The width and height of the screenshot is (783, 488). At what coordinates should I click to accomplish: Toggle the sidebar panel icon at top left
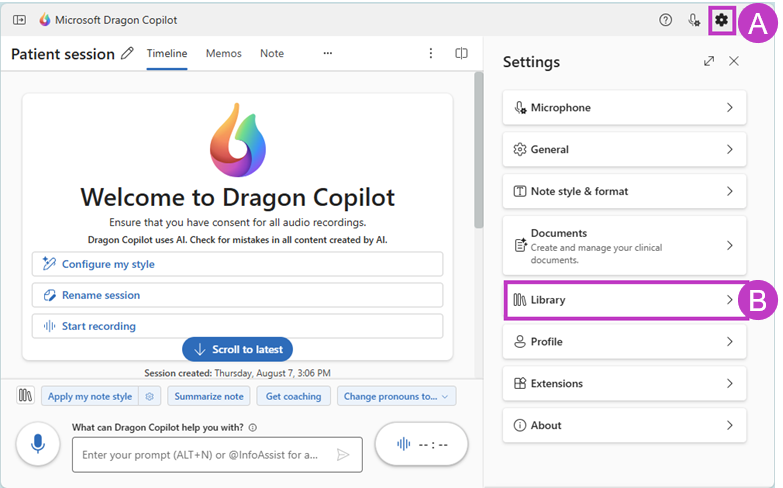click(x=19, y=20)
